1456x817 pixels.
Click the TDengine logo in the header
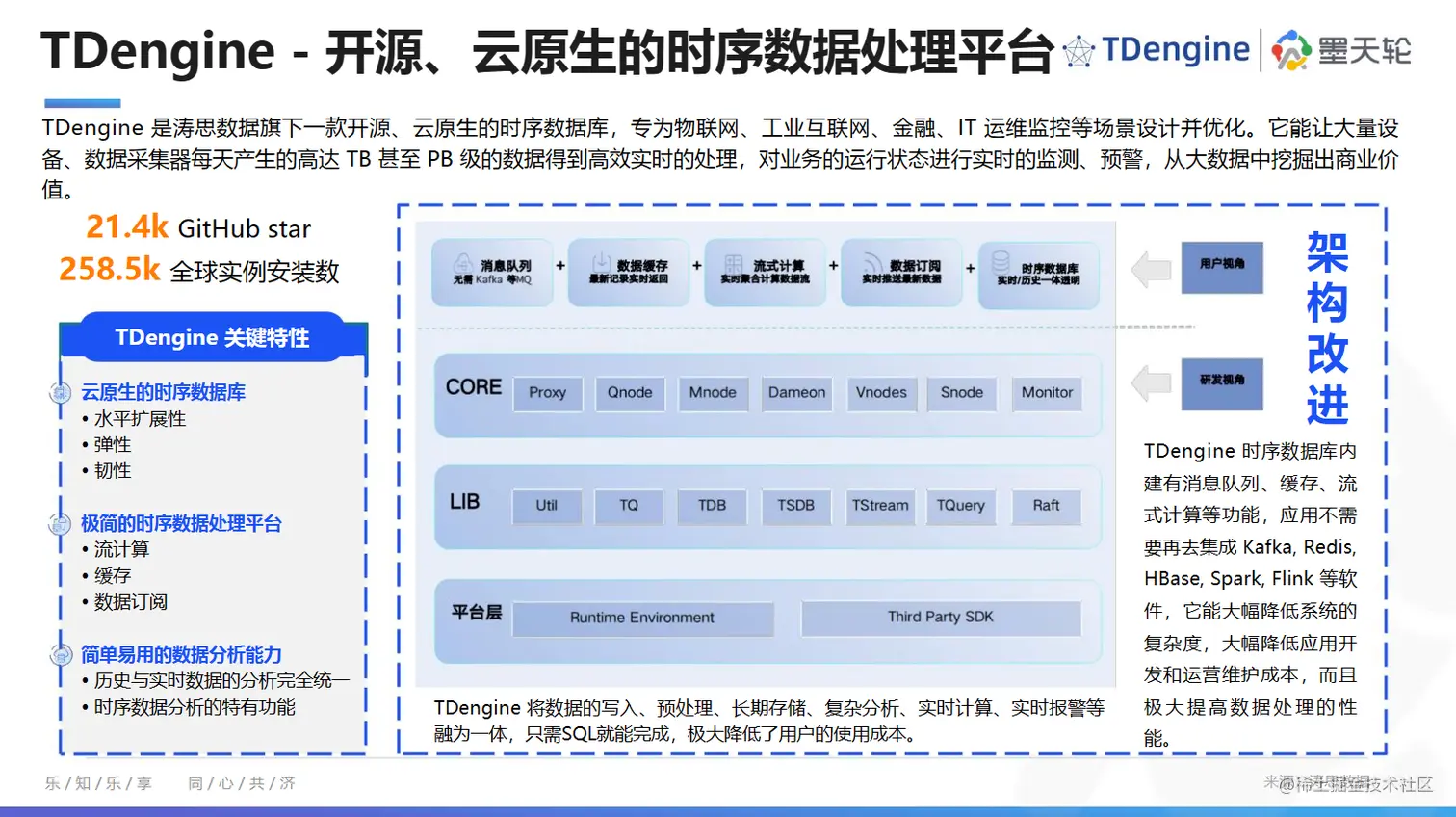pyautogui.click(x=1156, y=49)
